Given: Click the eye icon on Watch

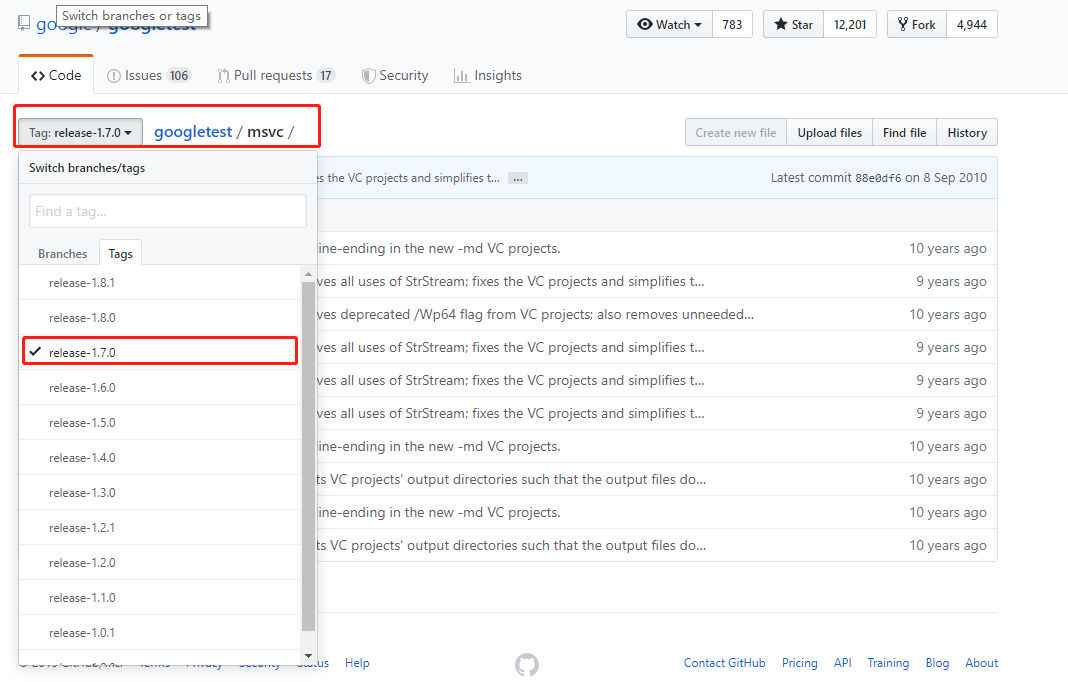Looking at the screenshot, I should [644, 25].
